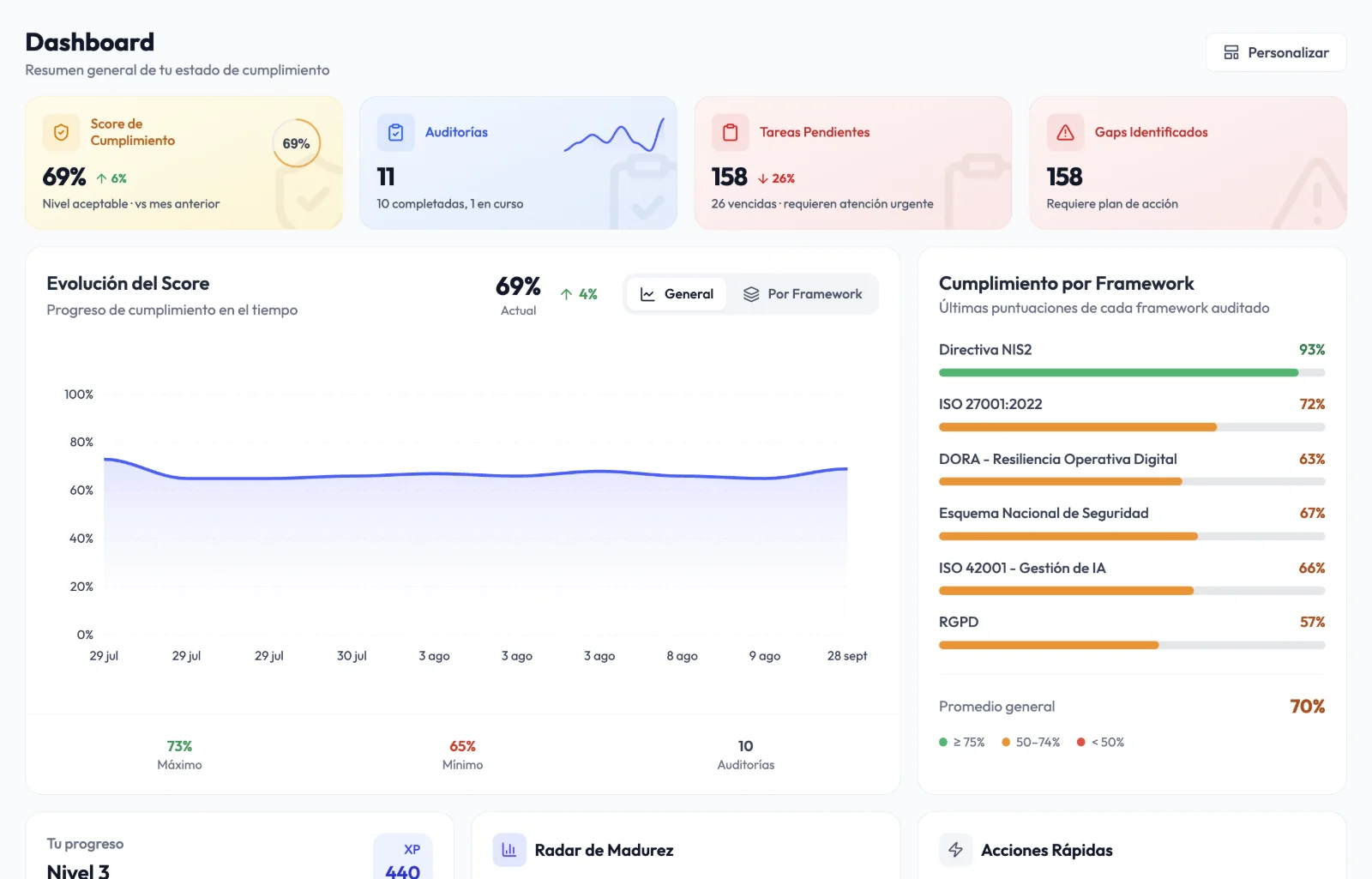Click the ISO 27001:2022 progress bar
1372x879 pixels.
tap(1132, 427)
